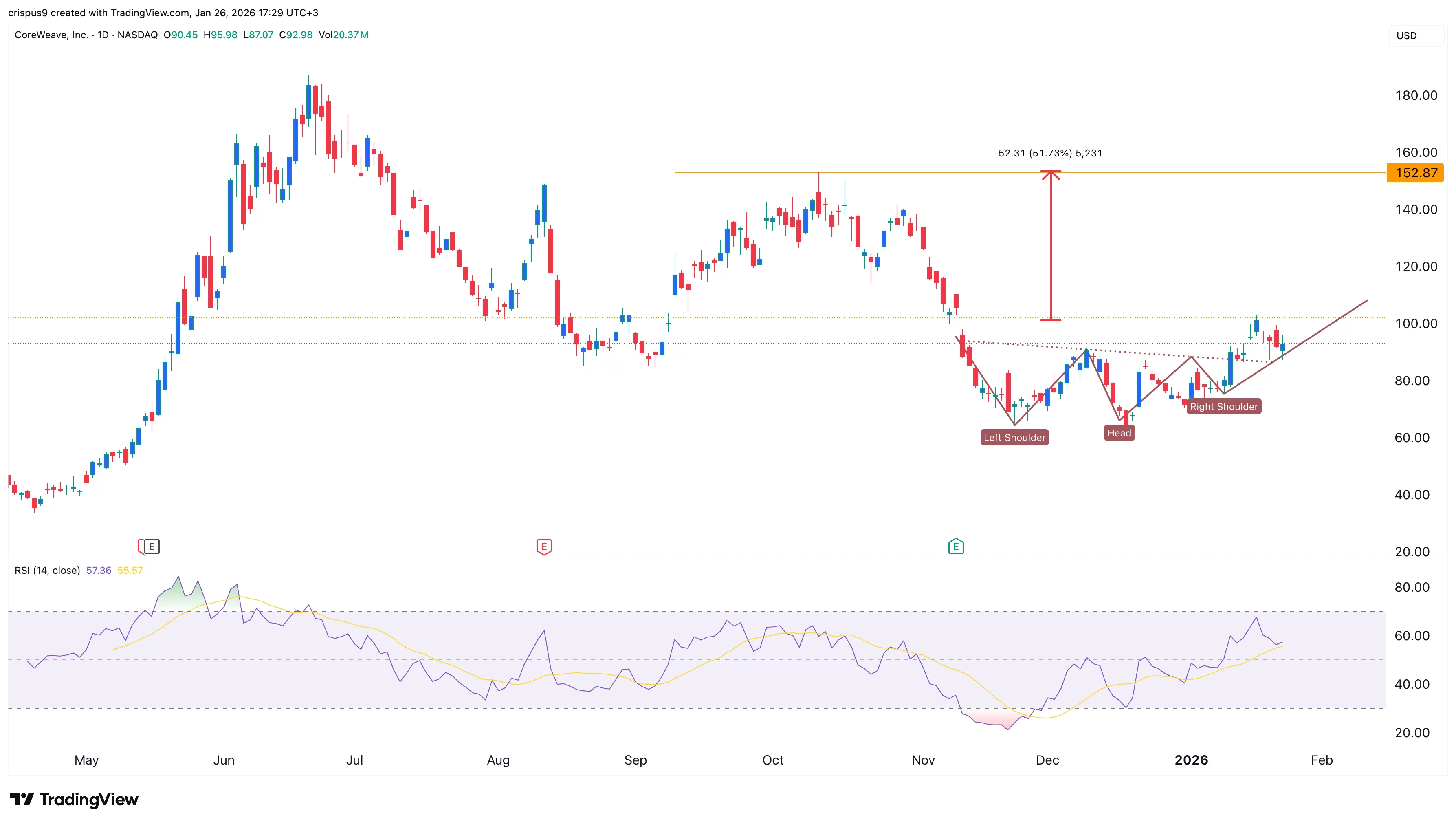The image size is (1456, 824).
Task: Click the 52.31 (51.73%) measurement text
Action: (1050, 153)
